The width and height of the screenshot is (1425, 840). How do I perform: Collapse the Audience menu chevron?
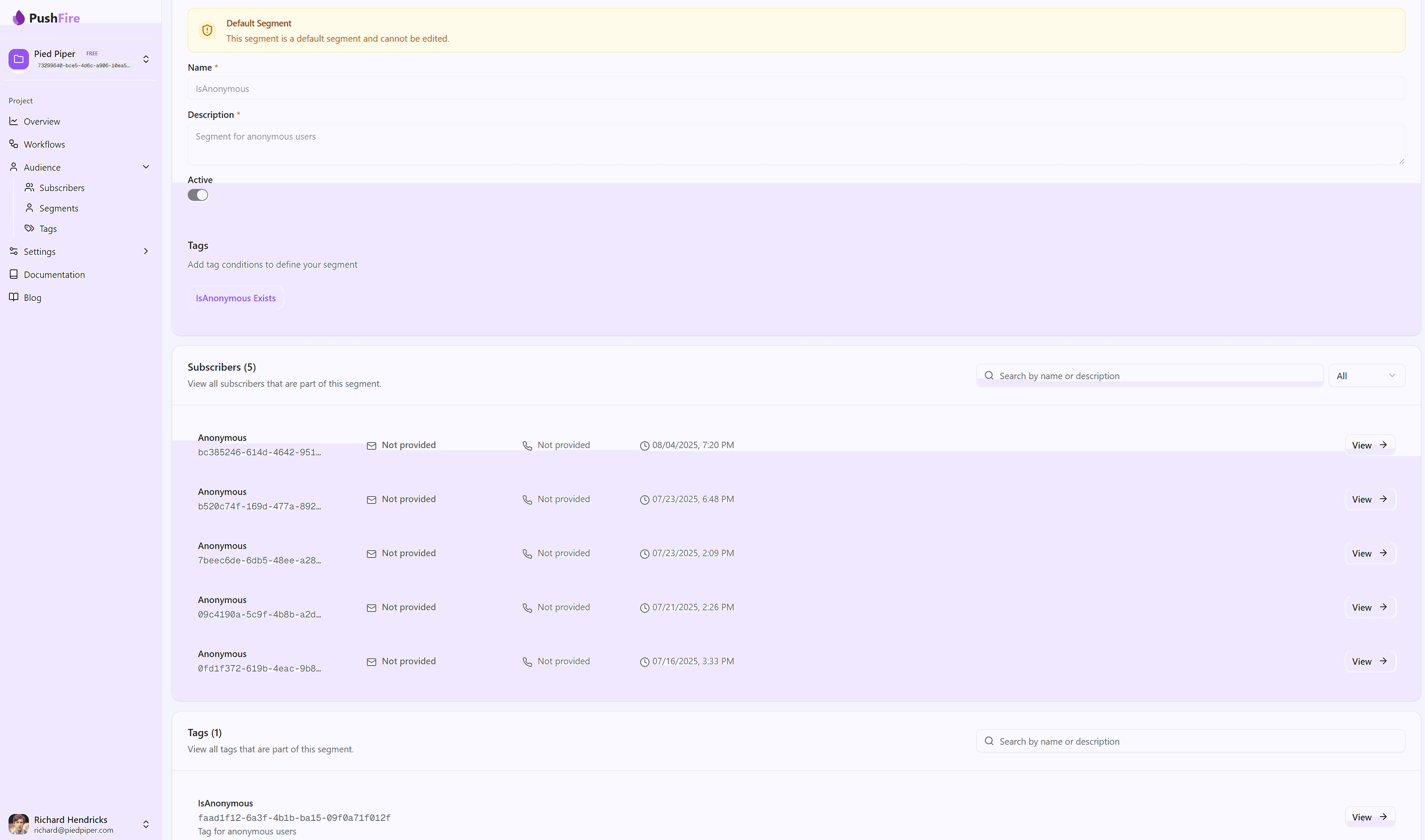[x=146, y=167]
